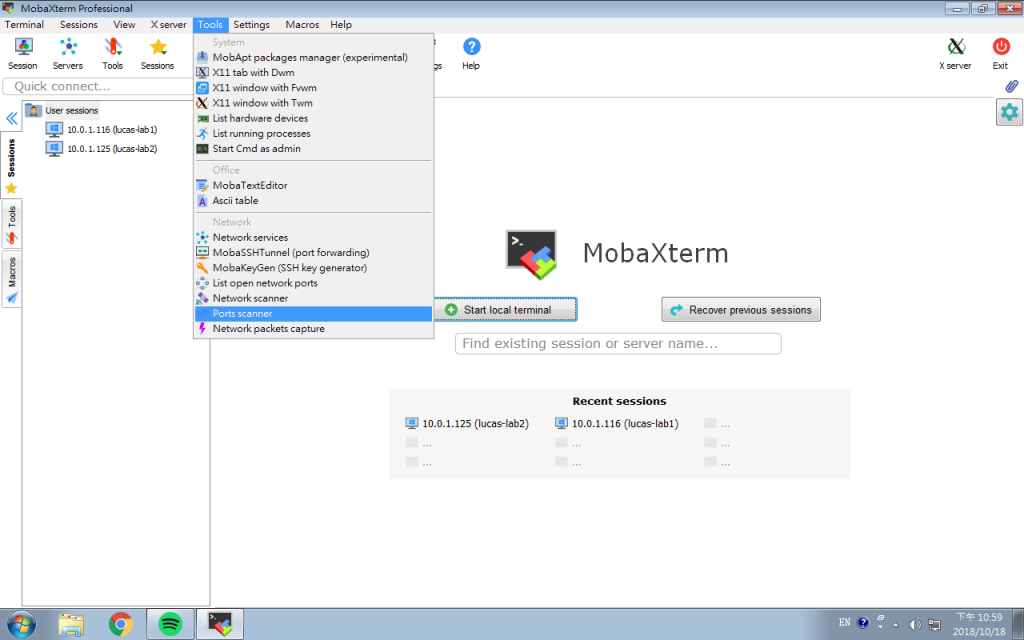
Task: Open the View menu
Action: click(124, 24)
